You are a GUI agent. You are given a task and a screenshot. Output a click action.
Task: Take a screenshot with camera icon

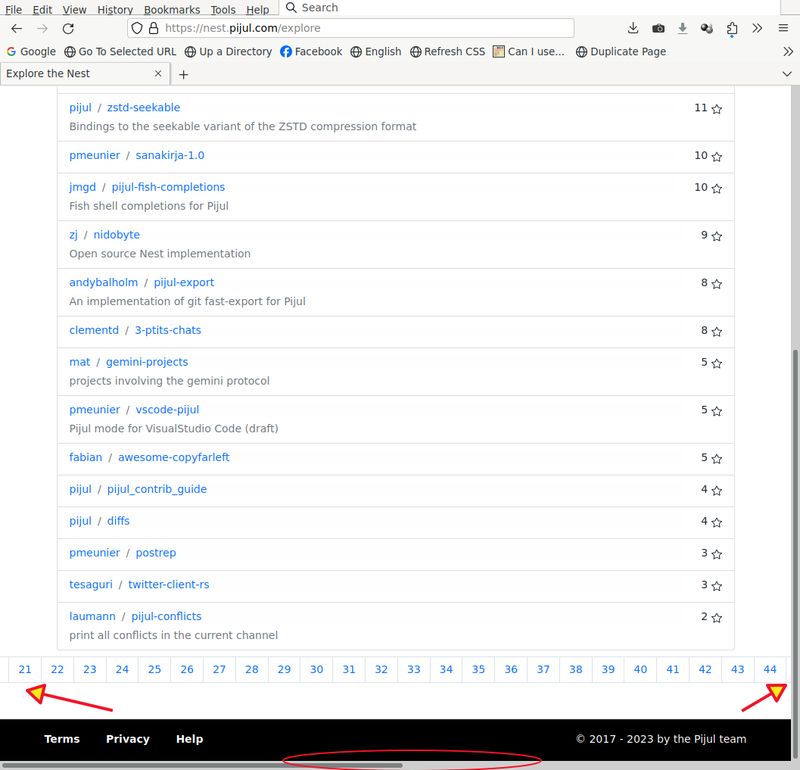pos(658,29)
